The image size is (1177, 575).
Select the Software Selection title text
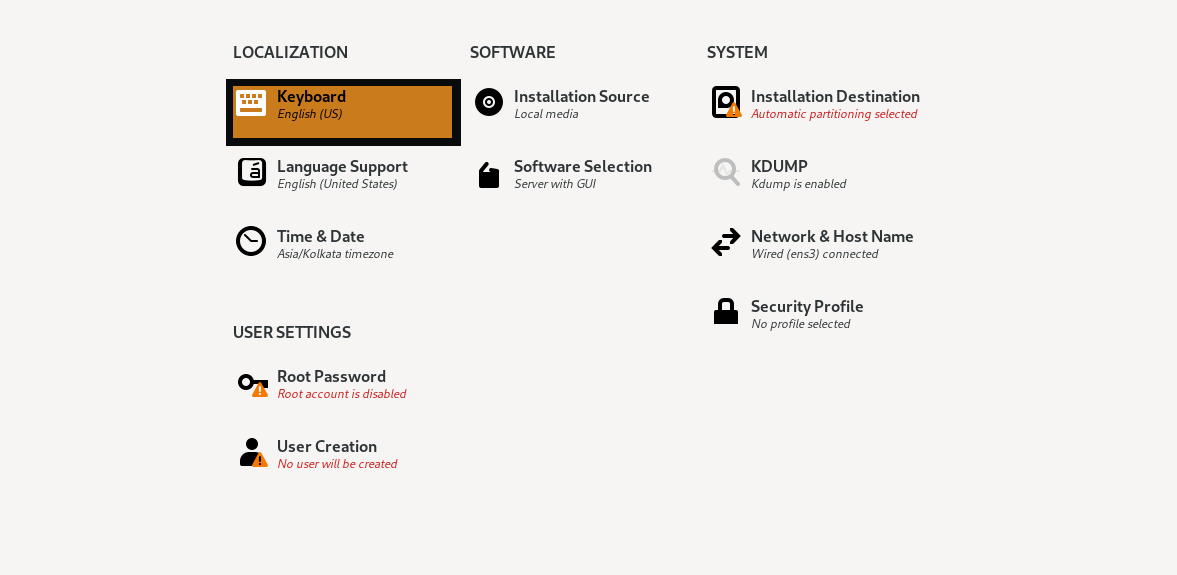[x=582, y=166]
